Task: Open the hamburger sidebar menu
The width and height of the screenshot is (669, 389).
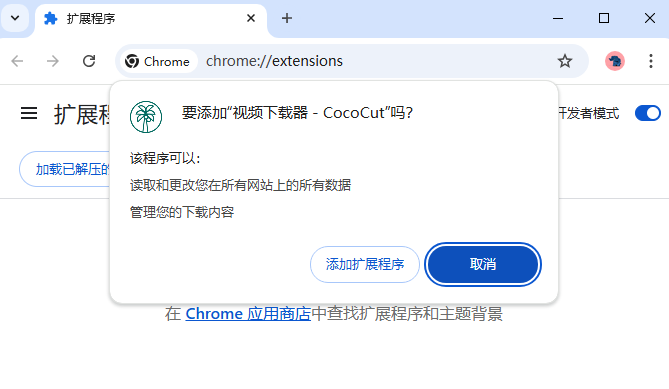Action: click(x=29, y=113)
